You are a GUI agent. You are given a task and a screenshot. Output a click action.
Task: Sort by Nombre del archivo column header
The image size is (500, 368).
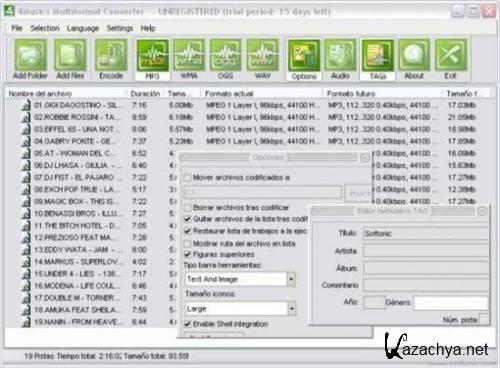[67, 94]
